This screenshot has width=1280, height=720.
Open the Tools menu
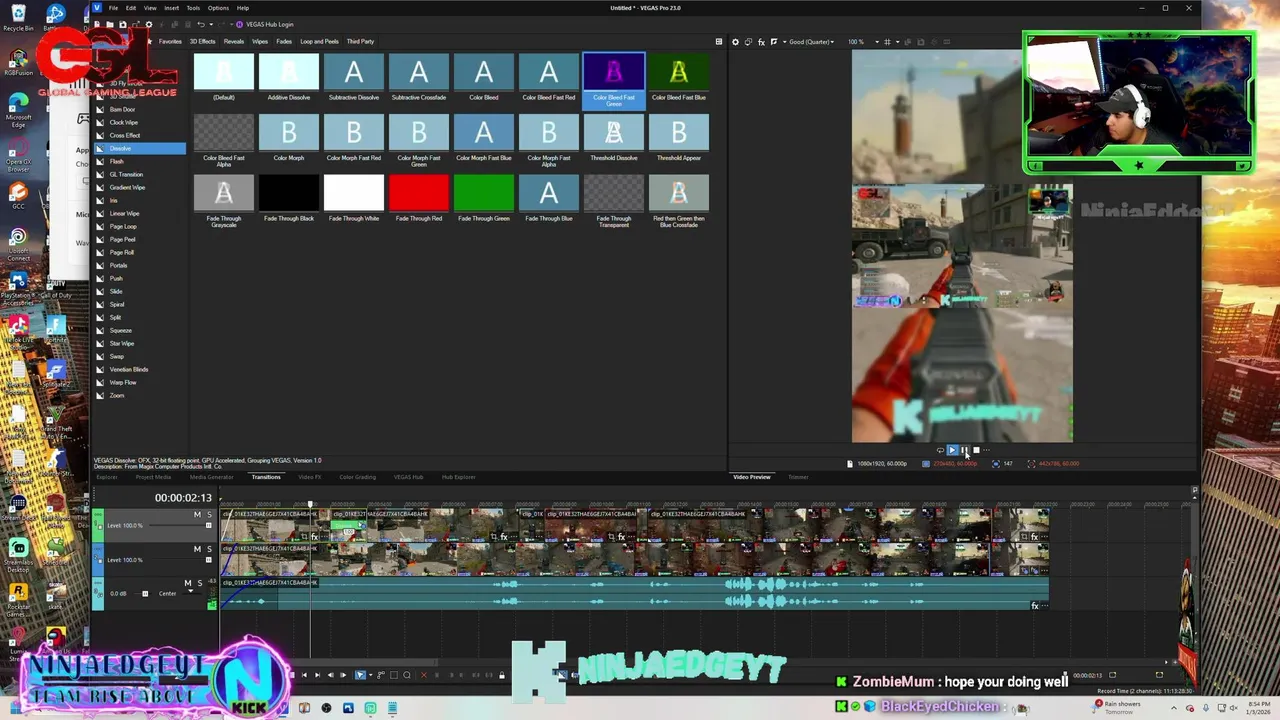click(x=193, y=8)
